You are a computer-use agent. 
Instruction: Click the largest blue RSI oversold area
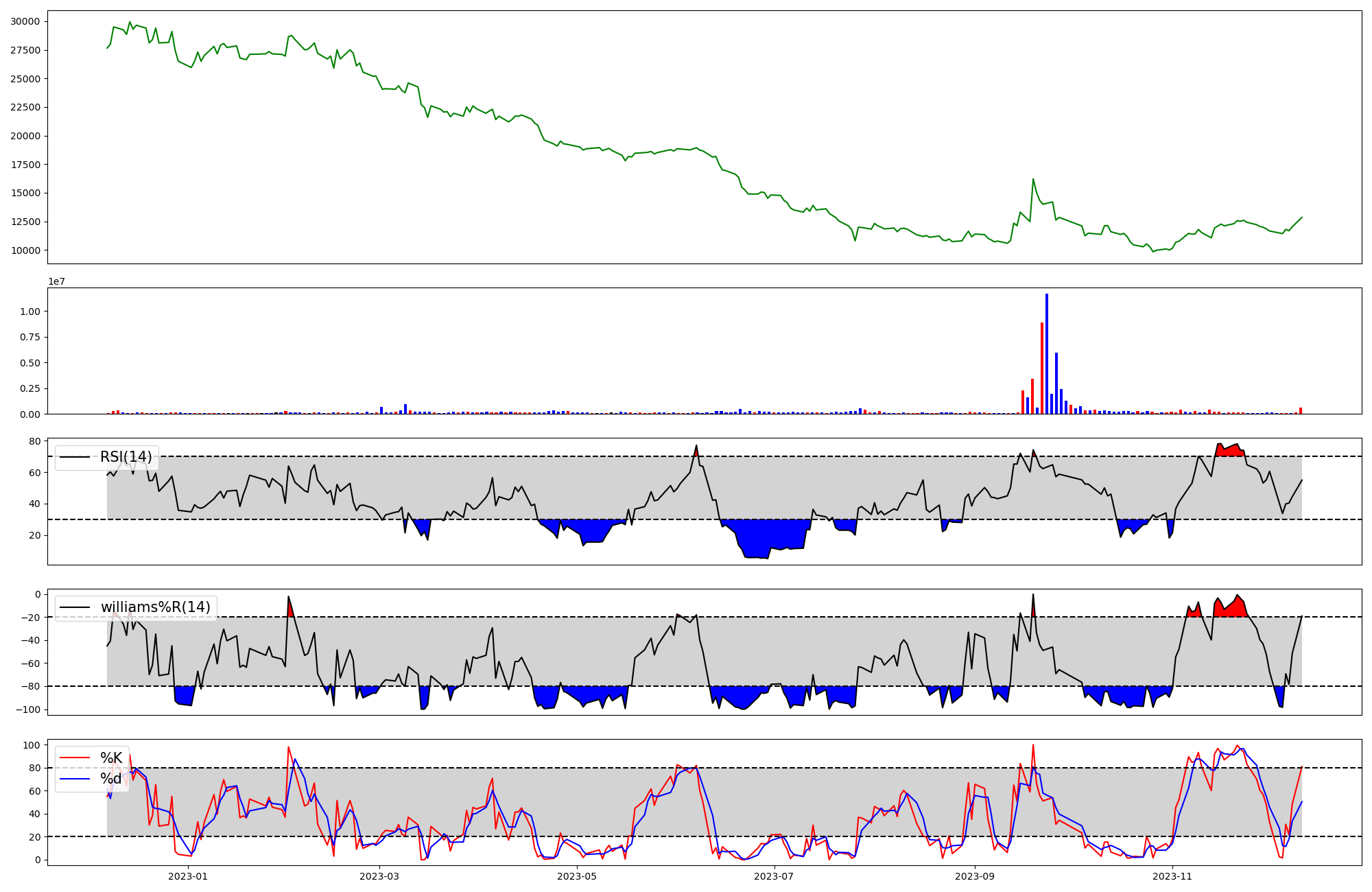click(x=768, y=537)
